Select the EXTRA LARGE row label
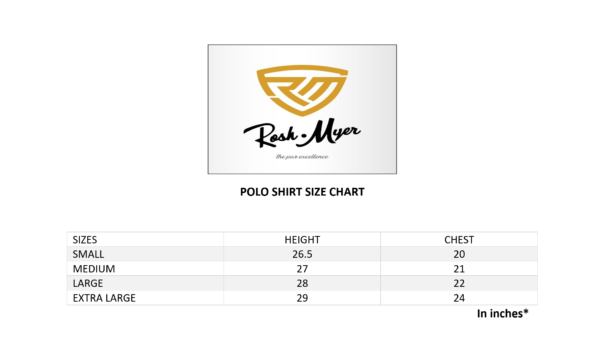Viewport: 600px width, 362px height. tap(104, 298)
